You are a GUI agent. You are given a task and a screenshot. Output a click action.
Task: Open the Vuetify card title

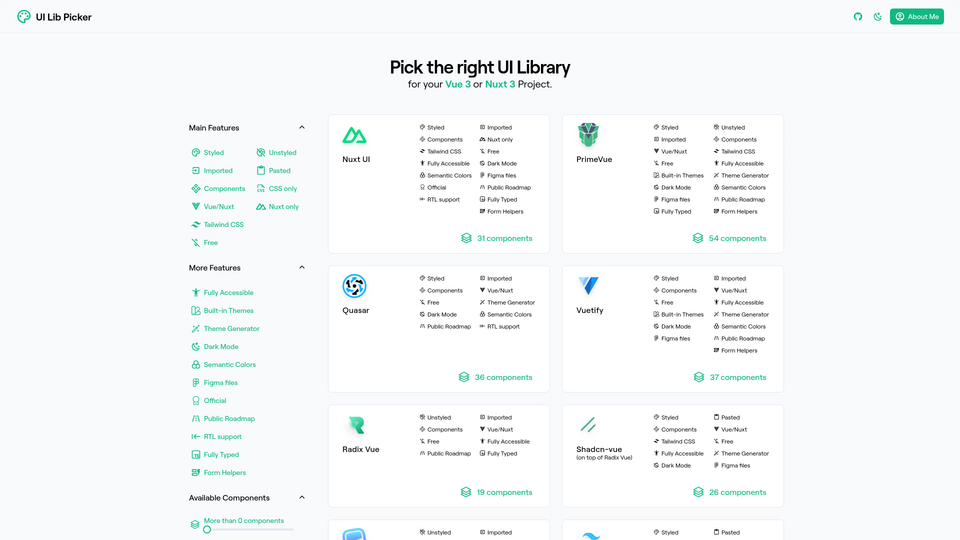[590, 310]
